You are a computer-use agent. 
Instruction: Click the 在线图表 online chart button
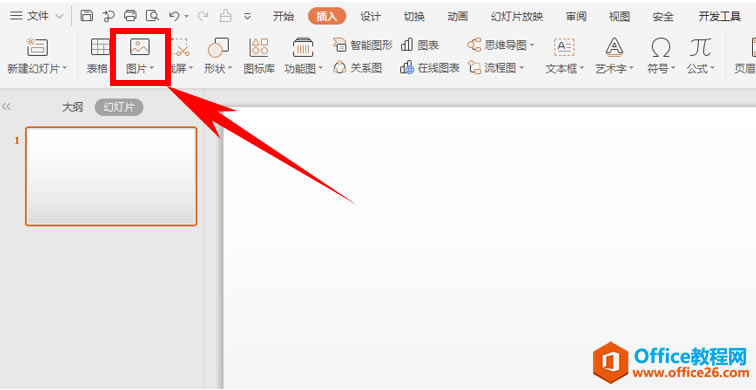[430, 68]
